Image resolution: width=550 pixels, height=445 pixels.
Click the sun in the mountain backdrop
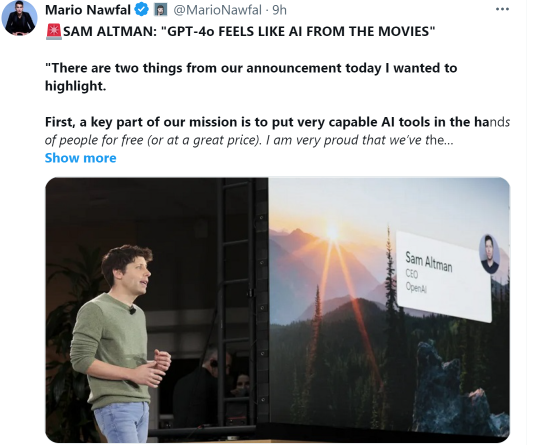tap(332, 232)
